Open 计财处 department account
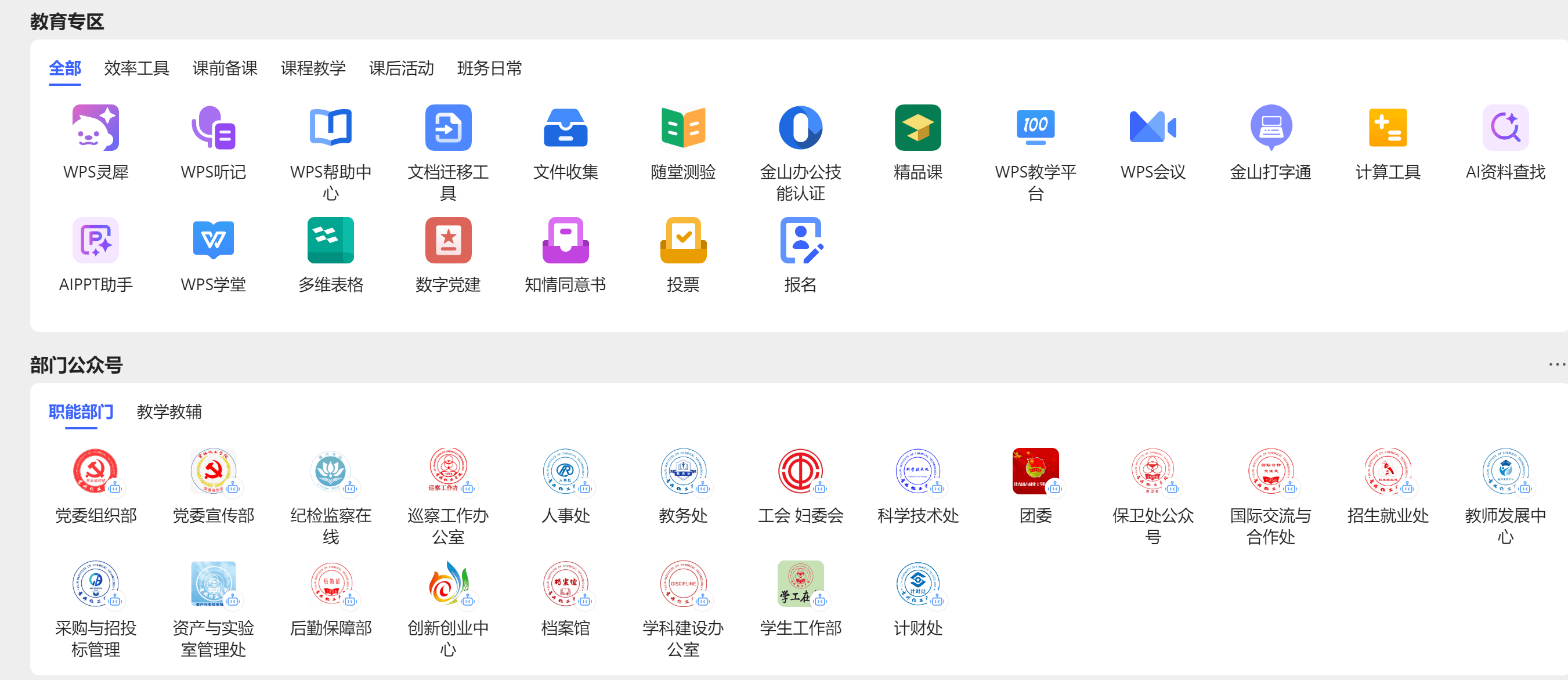This screenshot has width=1568, height=680. pyautogui.click(x=918, y=584)
